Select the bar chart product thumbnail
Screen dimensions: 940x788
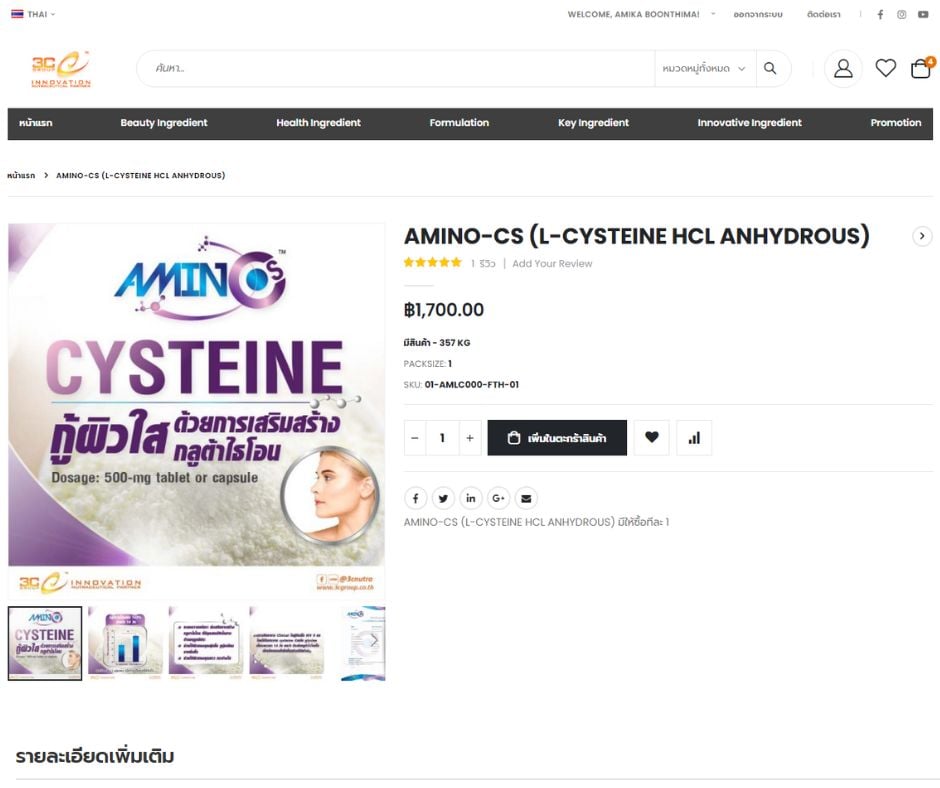pos(125,643)
